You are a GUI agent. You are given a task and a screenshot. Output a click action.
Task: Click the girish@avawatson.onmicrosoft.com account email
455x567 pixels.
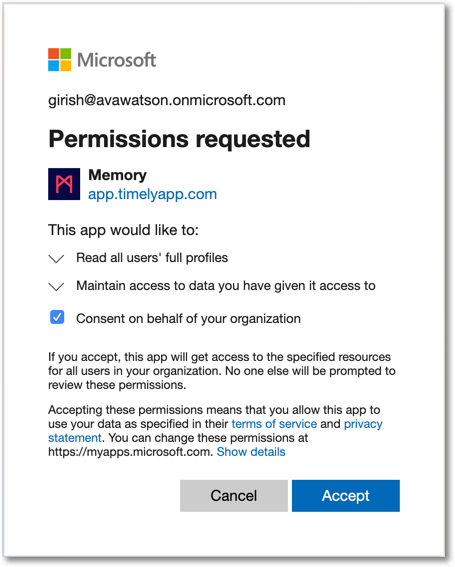167,100
